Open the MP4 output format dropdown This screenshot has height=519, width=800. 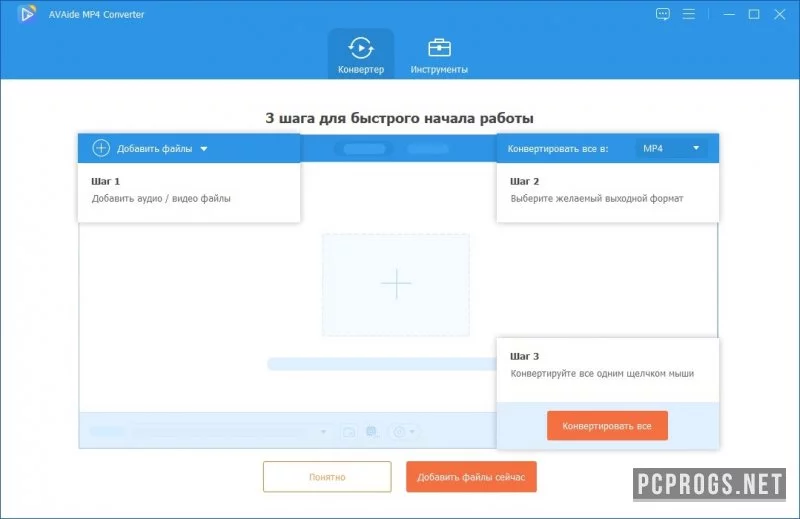pos(671,148)
